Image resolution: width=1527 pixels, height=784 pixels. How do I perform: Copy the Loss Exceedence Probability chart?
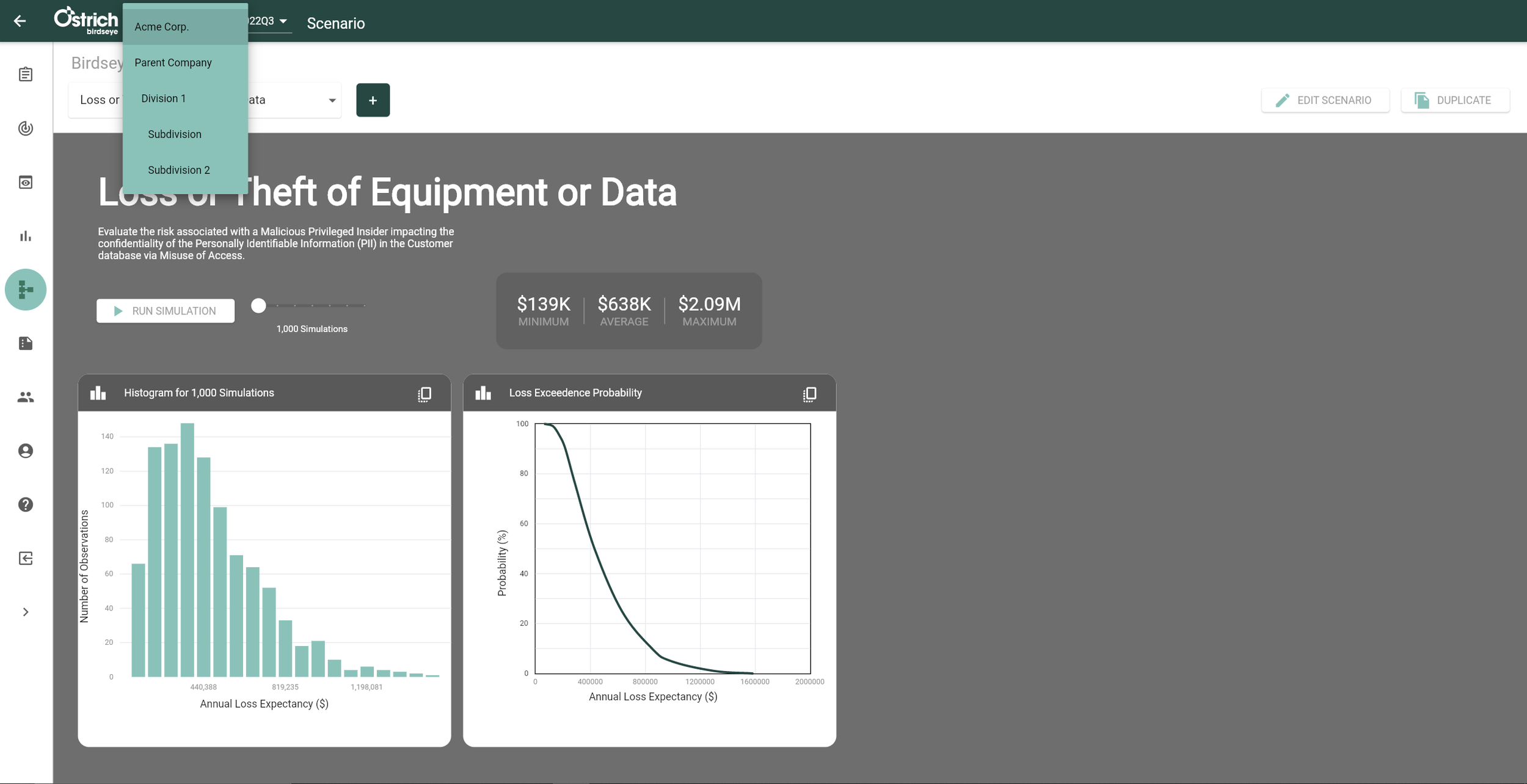(x=809, y=394)
